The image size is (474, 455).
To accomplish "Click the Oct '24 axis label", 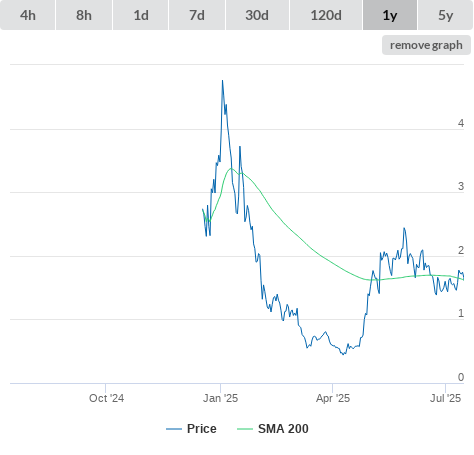I will coord(106,398).
